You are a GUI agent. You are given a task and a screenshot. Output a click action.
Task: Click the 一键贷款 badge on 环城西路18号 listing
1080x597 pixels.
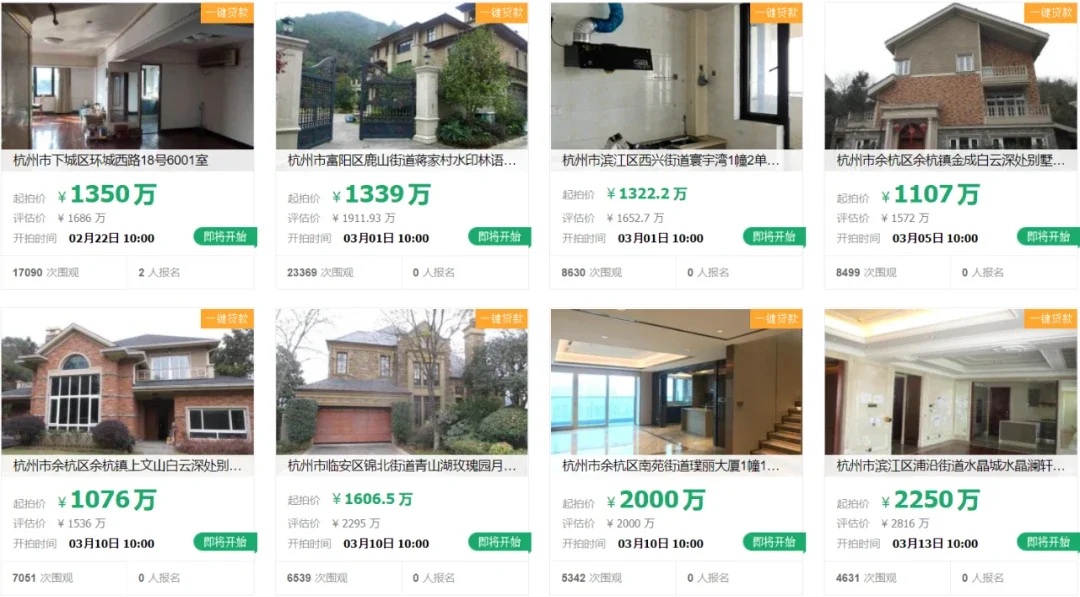click(227, 12)
